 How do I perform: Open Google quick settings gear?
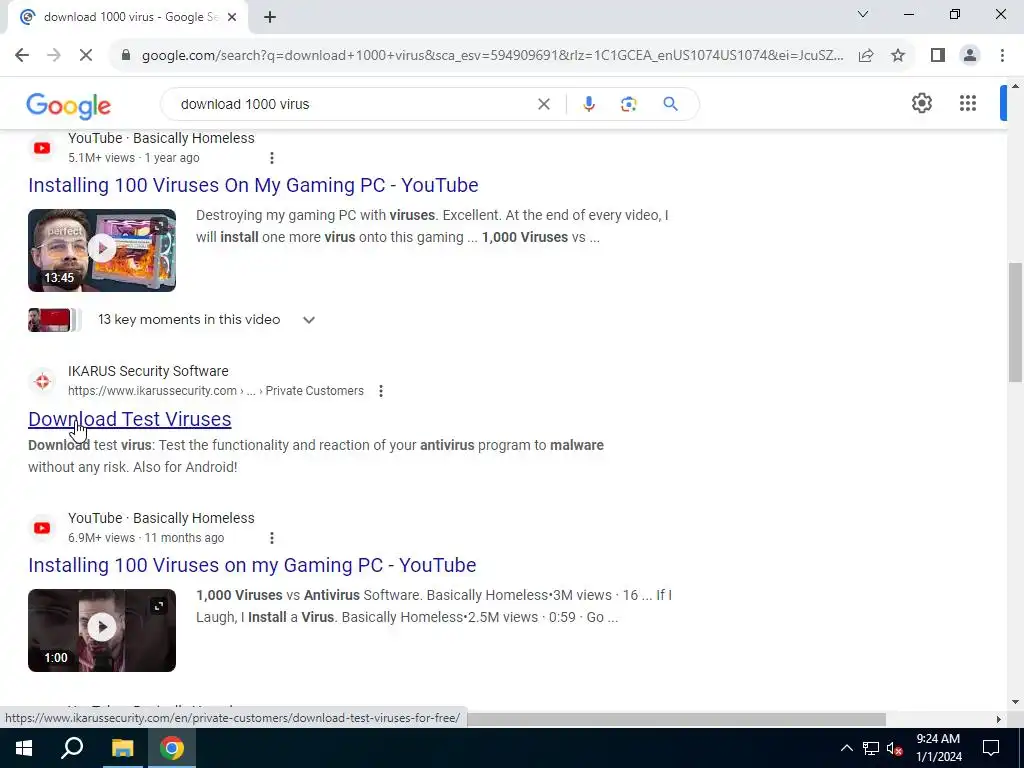click(921, 103)
